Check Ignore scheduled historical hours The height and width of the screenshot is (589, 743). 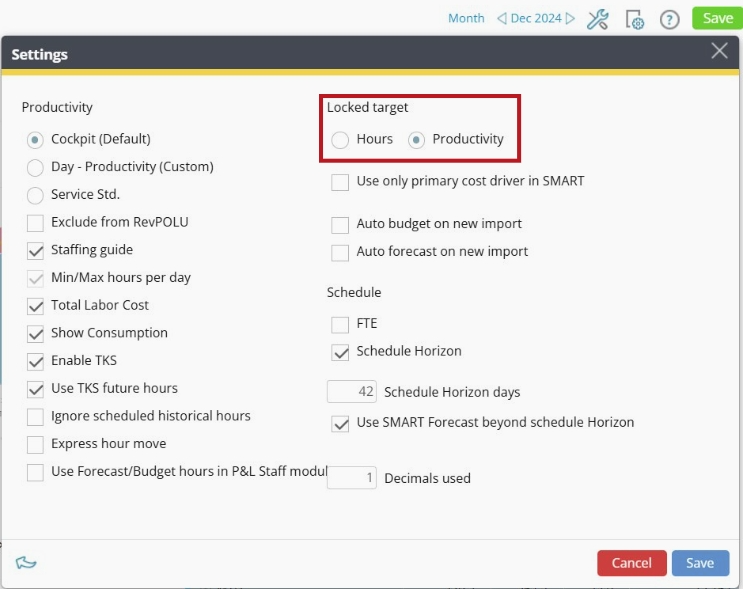coord(35,417)
